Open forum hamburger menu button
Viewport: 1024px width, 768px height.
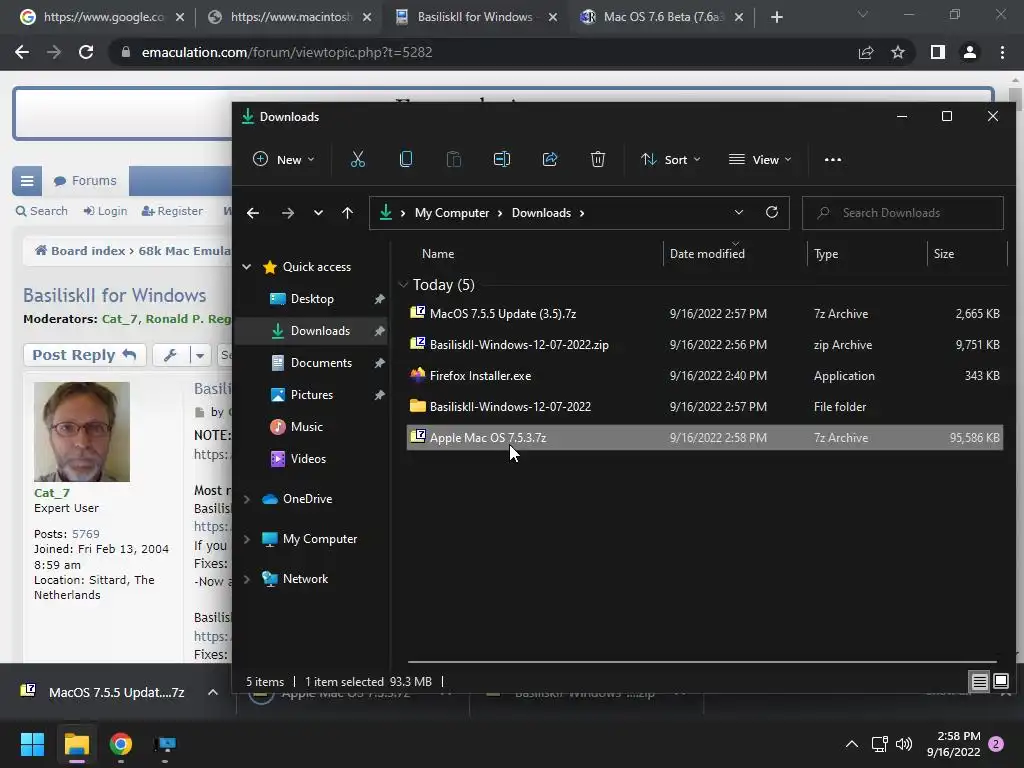tap(27, 181)
